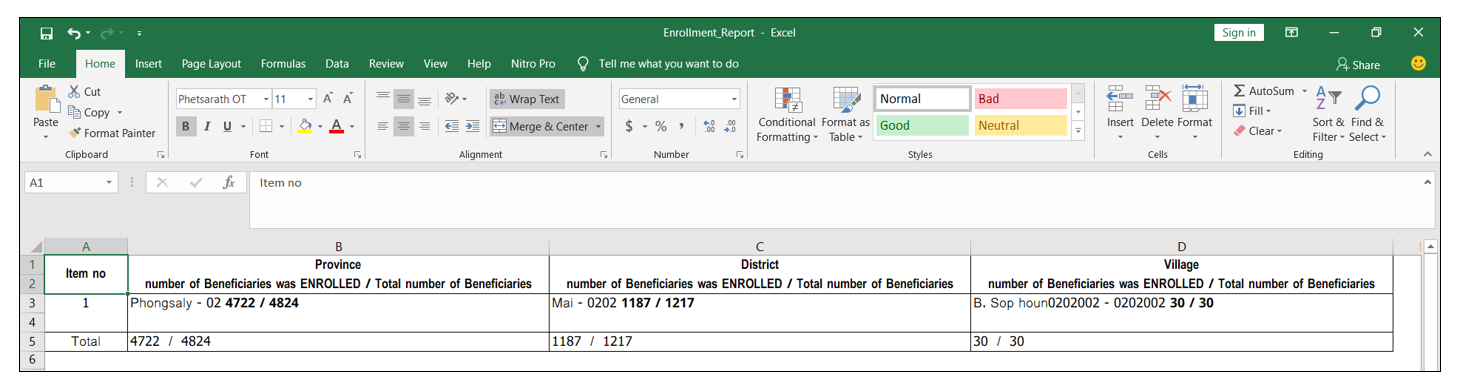Decrease decimal places
Screen dimensions: 1459x392
tap(730, 126)
